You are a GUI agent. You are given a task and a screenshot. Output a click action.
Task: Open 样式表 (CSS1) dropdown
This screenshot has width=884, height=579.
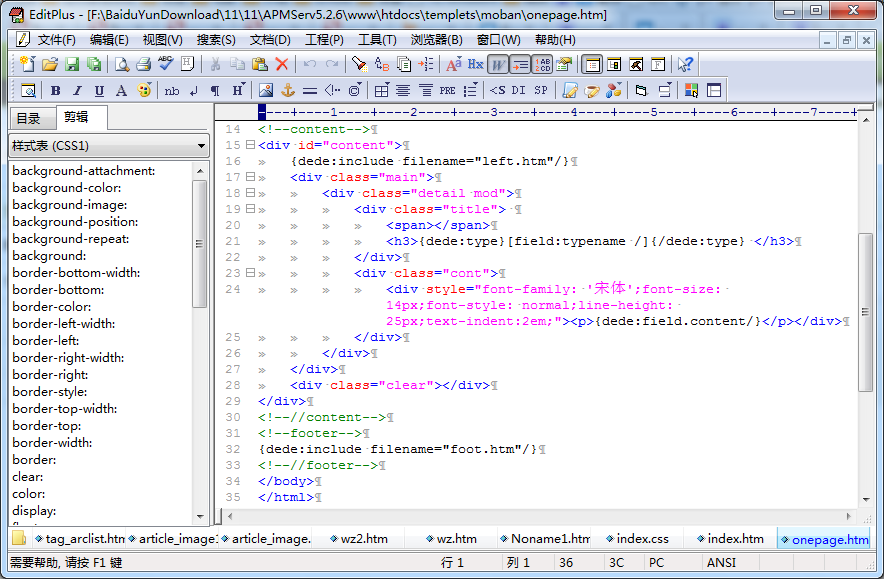pyautogui.click(x=108, y=145)
